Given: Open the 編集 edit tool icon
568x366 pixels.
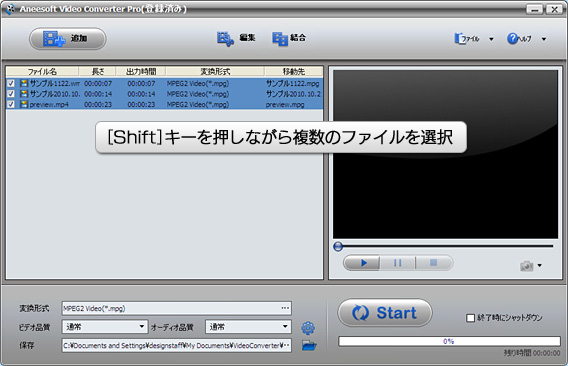Looking at the screenshot, I should [225, 38].
